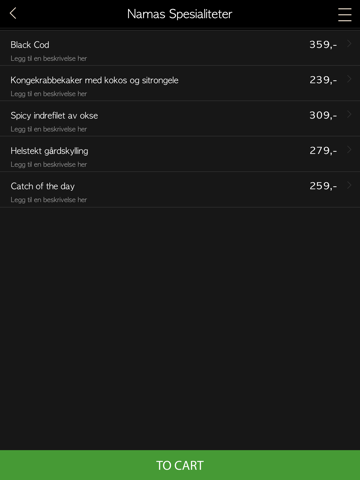Tap the chevron next to Helstekt gårdskylling

[x=349, y=150]
